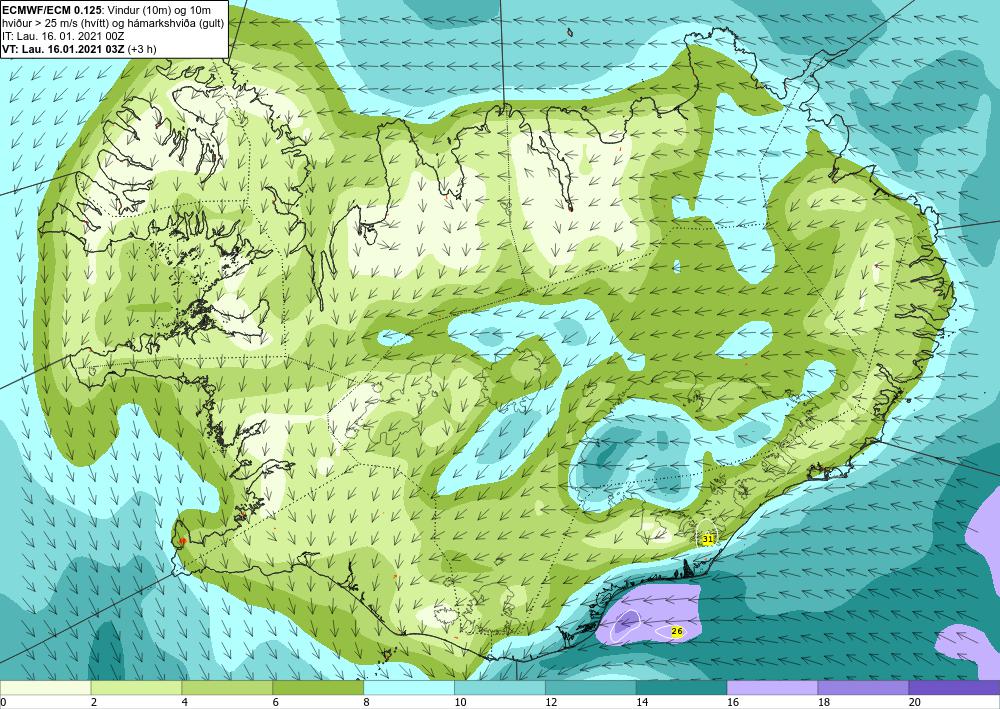Click the line "hviður > 25 m/s (hvítt) og hámarkshviða (gult)"
Viewport: 1000px width, 709px height.
tap(114, 22)
